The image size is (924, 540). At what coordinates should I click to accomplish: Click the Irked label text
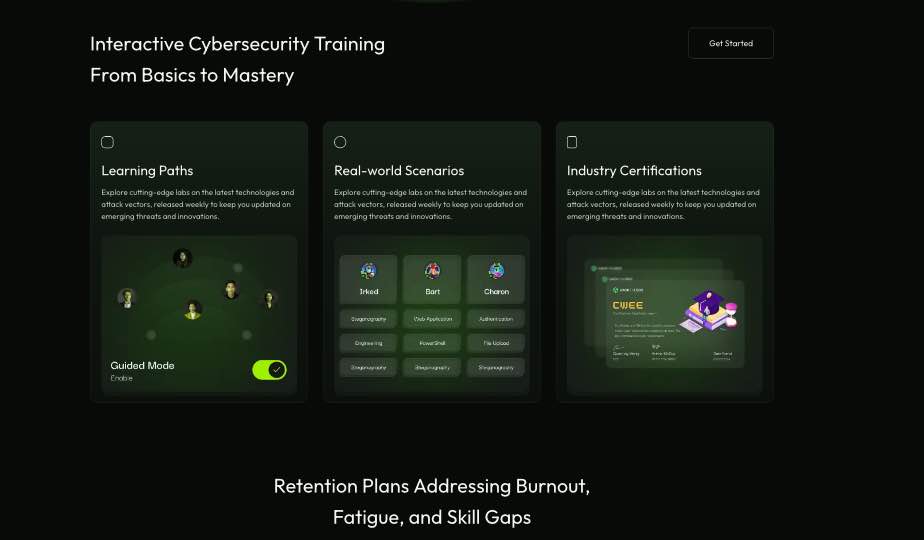coord(369,292)
